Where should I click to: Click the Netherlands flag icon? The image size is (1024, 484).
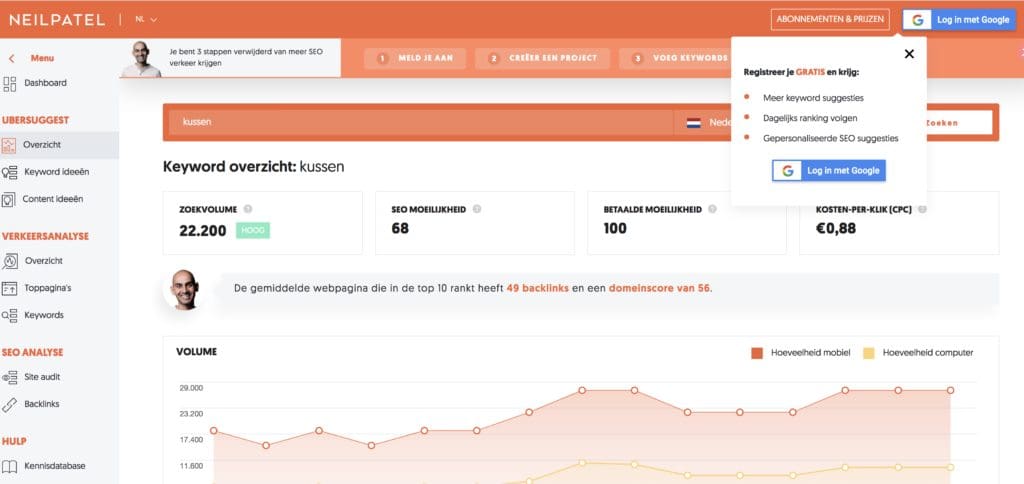click(694, 123)
